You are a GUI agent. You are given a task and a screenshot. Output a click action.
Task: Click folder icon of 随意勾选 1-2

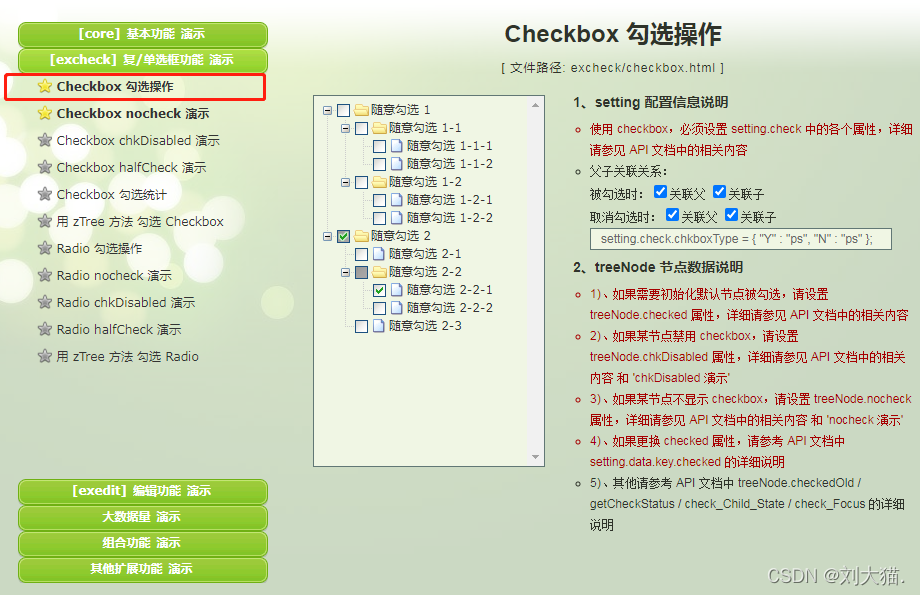pos(380,182)
